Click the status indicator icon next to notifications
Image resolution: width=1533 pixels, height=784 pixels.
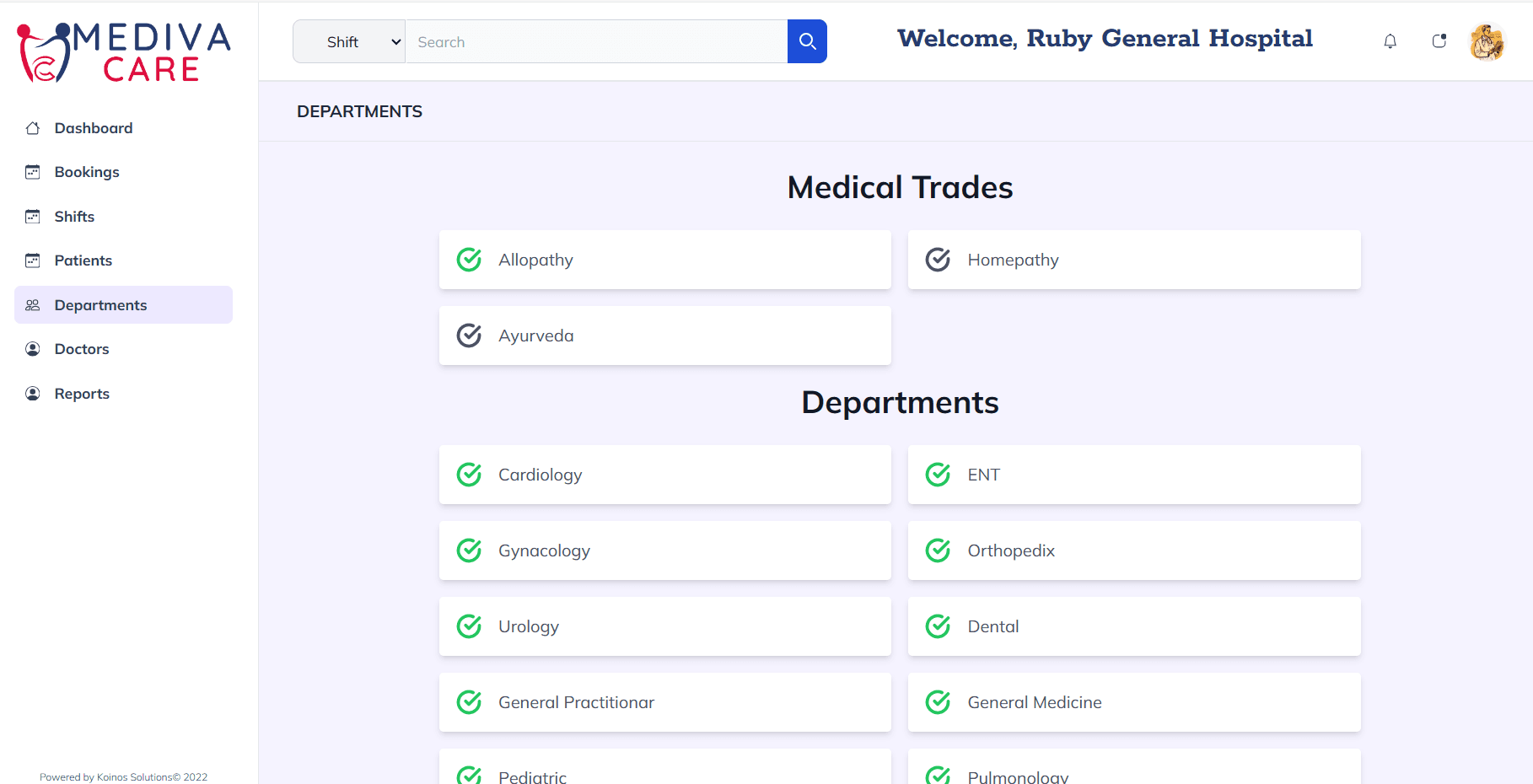tap(1439, 40)
